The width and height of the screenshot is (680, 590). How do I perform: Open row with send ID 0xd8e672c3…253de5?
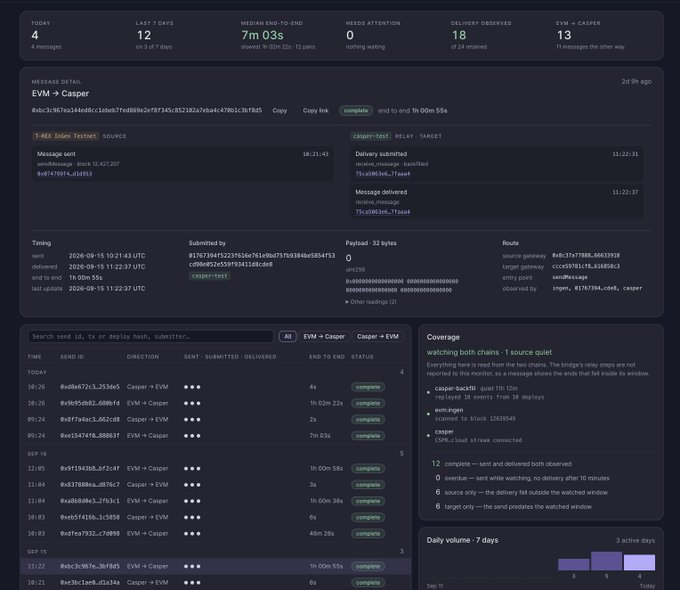click(x=216, y=387)
